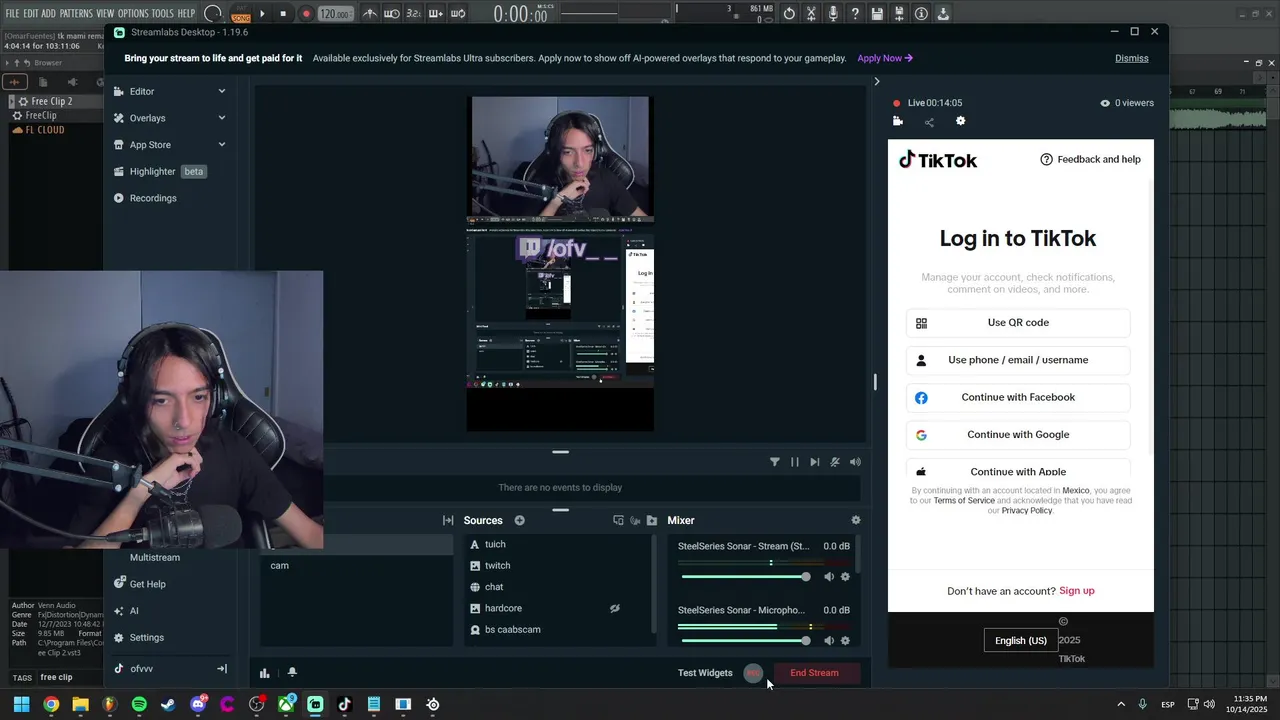Viewport: 1280px width, 720px height.
Task: Open Get Help in sidebar
Action: [140, 584]
